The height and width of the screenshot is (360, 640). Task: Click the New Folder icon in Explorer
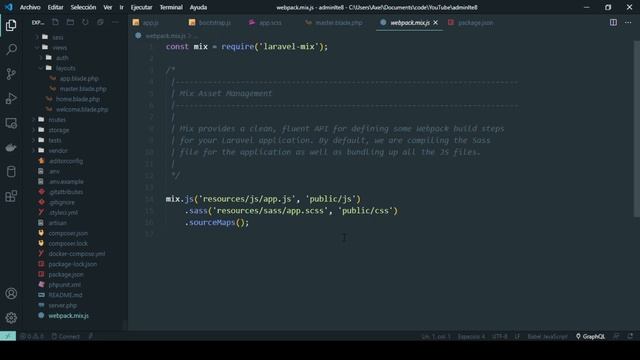[70, 22]
